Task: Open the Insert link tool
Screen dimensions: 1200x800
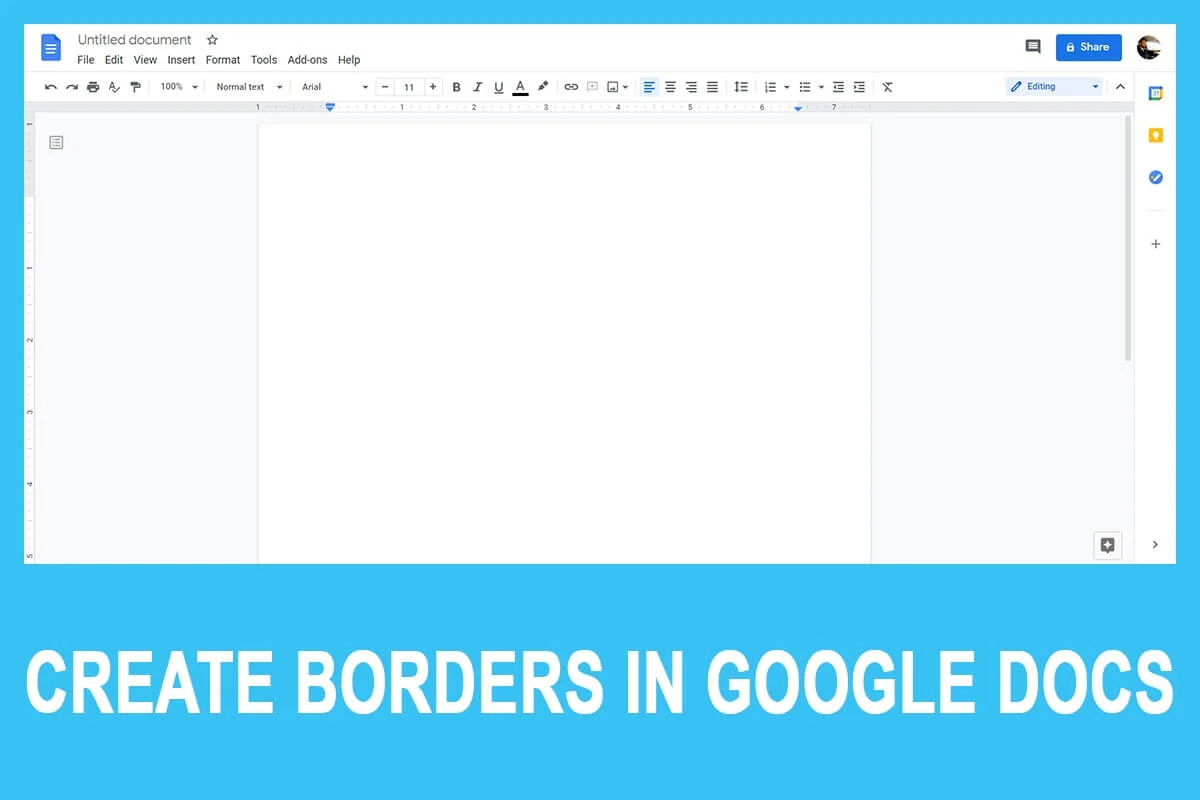Action: click(571, 87)
